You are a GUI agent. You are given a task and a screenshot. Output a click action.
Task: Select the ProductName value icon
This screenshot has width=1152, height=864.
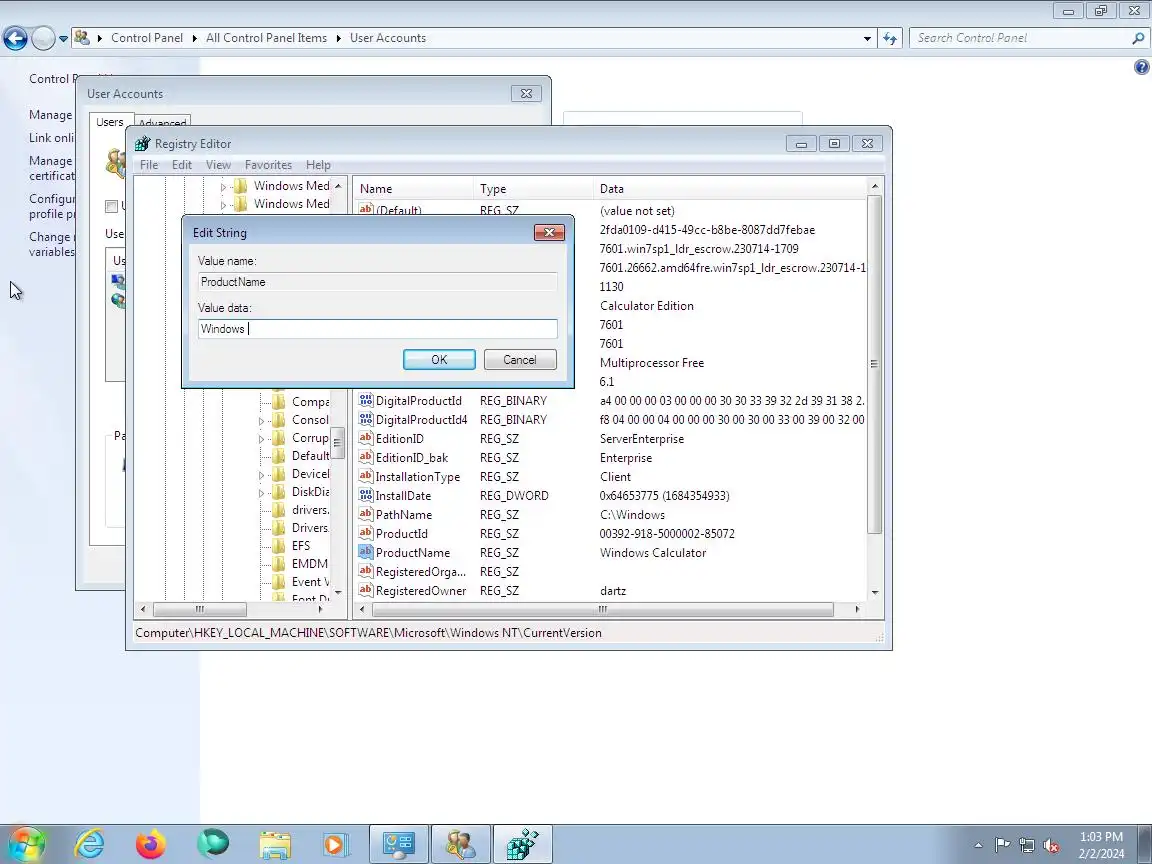(366, 552)
